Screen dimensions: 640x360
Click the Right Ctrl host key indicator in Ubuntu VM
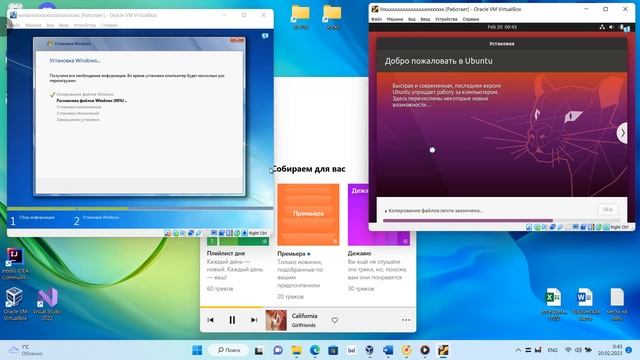tap(620, 227)
